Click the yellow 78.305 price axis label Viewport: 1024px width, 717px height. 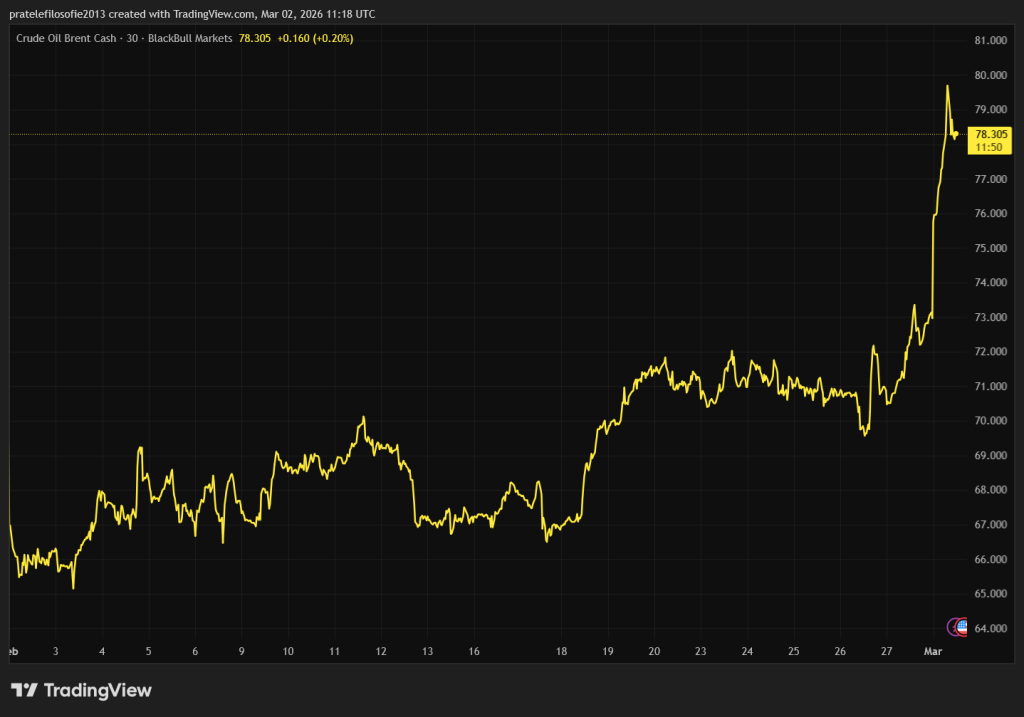990,134
